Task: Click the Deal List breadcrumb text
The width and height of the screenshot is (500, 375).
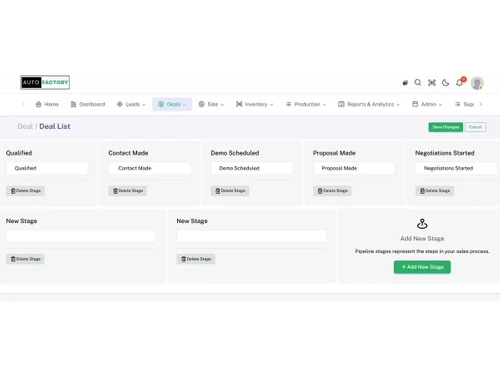Action: (55, 126)
